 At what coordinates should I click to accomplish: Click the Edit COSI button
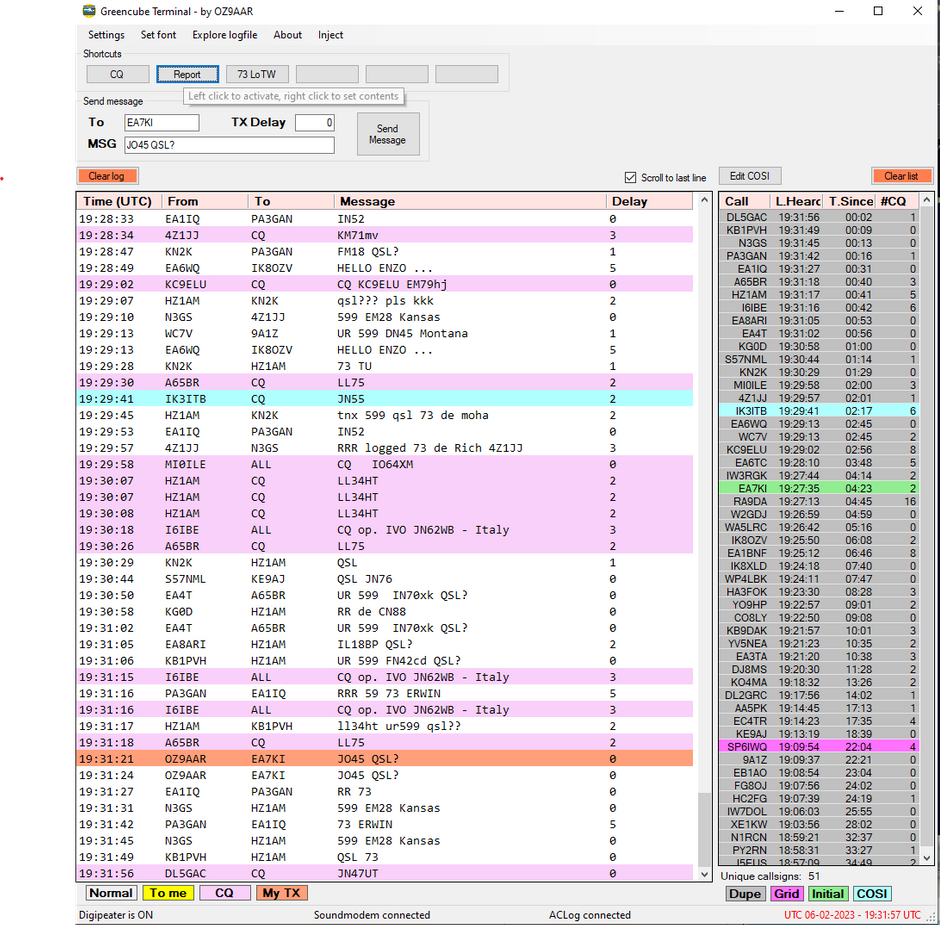(x=749, y=176)
